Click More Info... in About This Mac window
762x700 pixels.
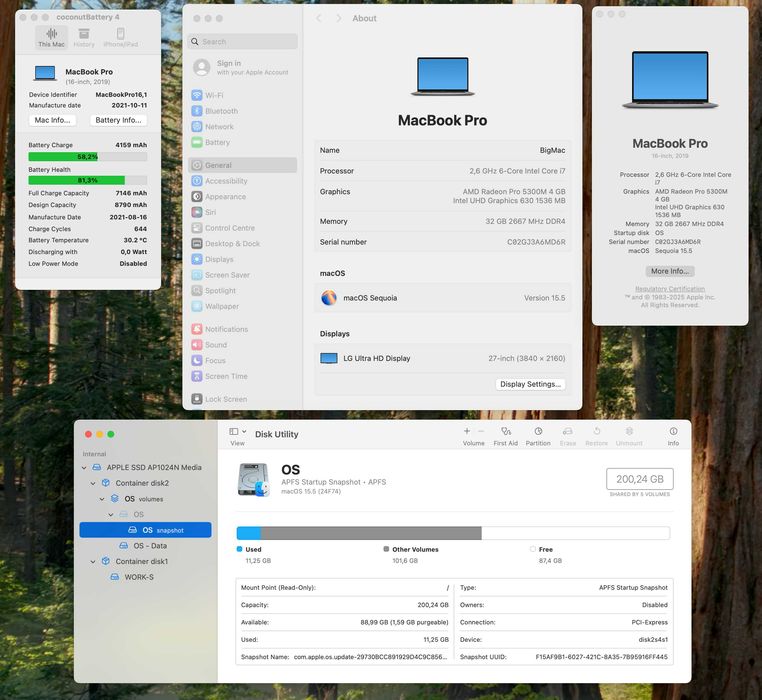(670, 271)
